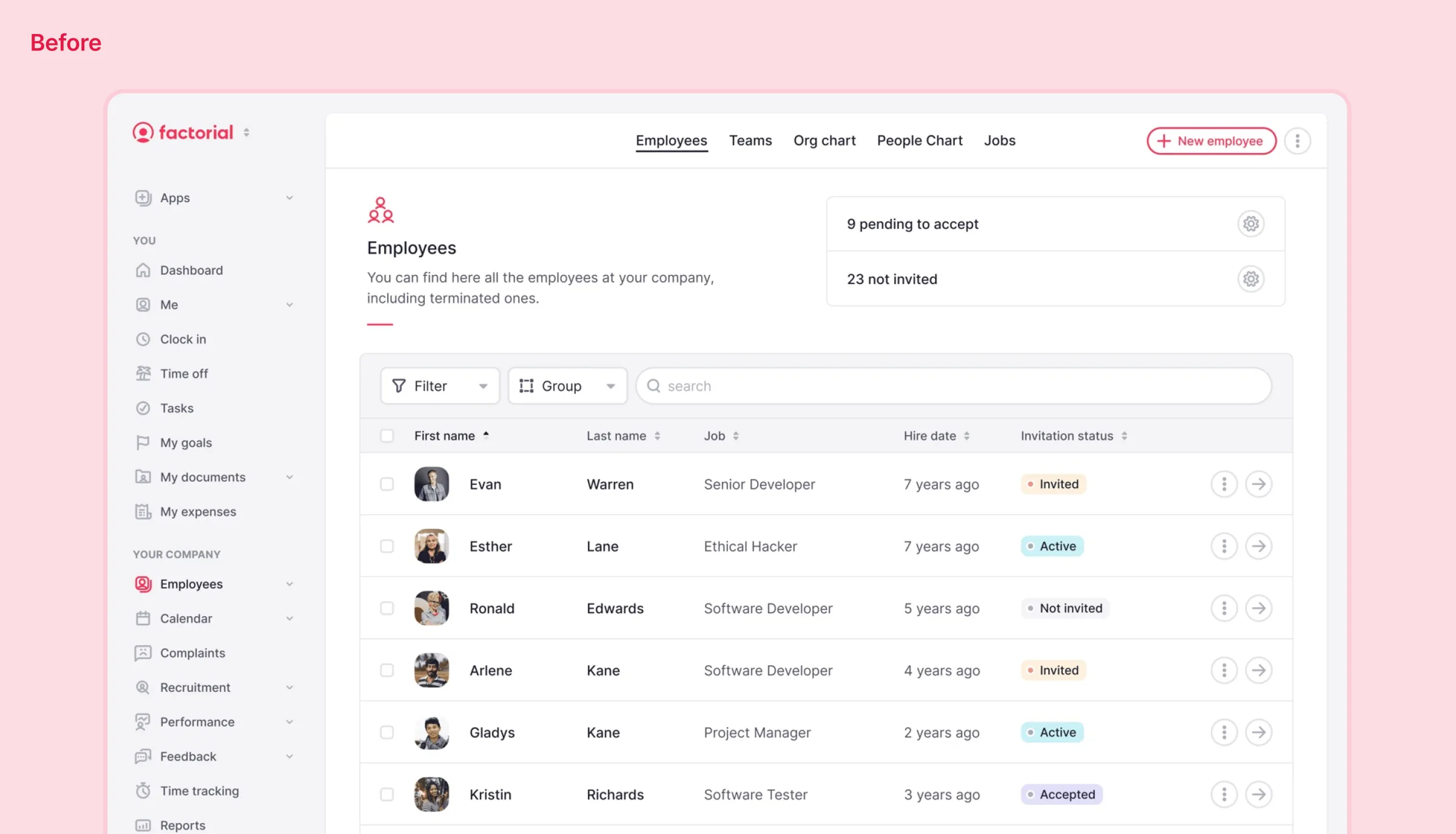Open Ronald Edwards' more options menu
This screenshot has width=1456, height=834.
(x=1224, y=608)
